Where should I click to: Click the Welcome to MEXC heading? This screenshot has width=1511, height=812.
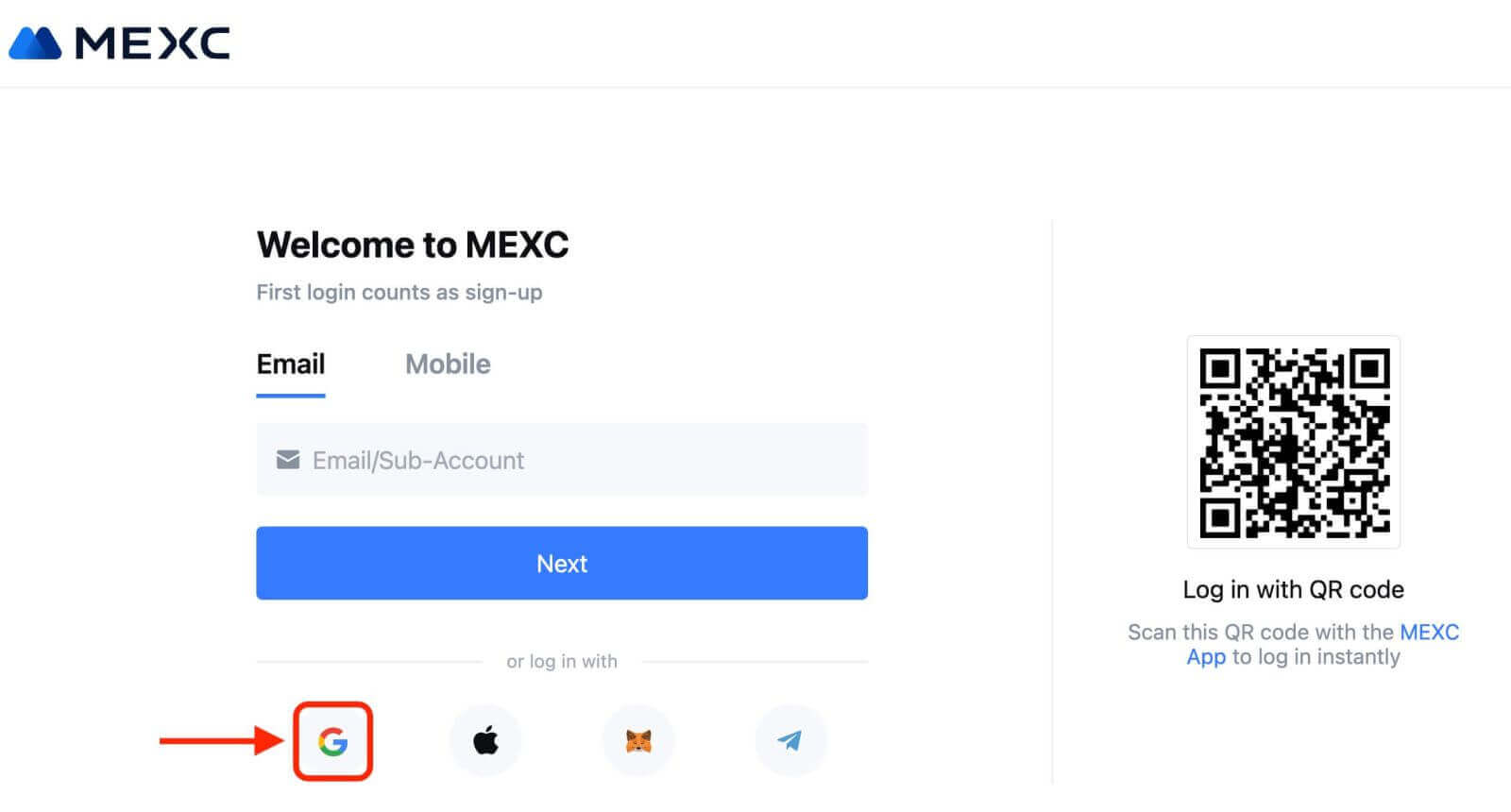click(413, 245)
